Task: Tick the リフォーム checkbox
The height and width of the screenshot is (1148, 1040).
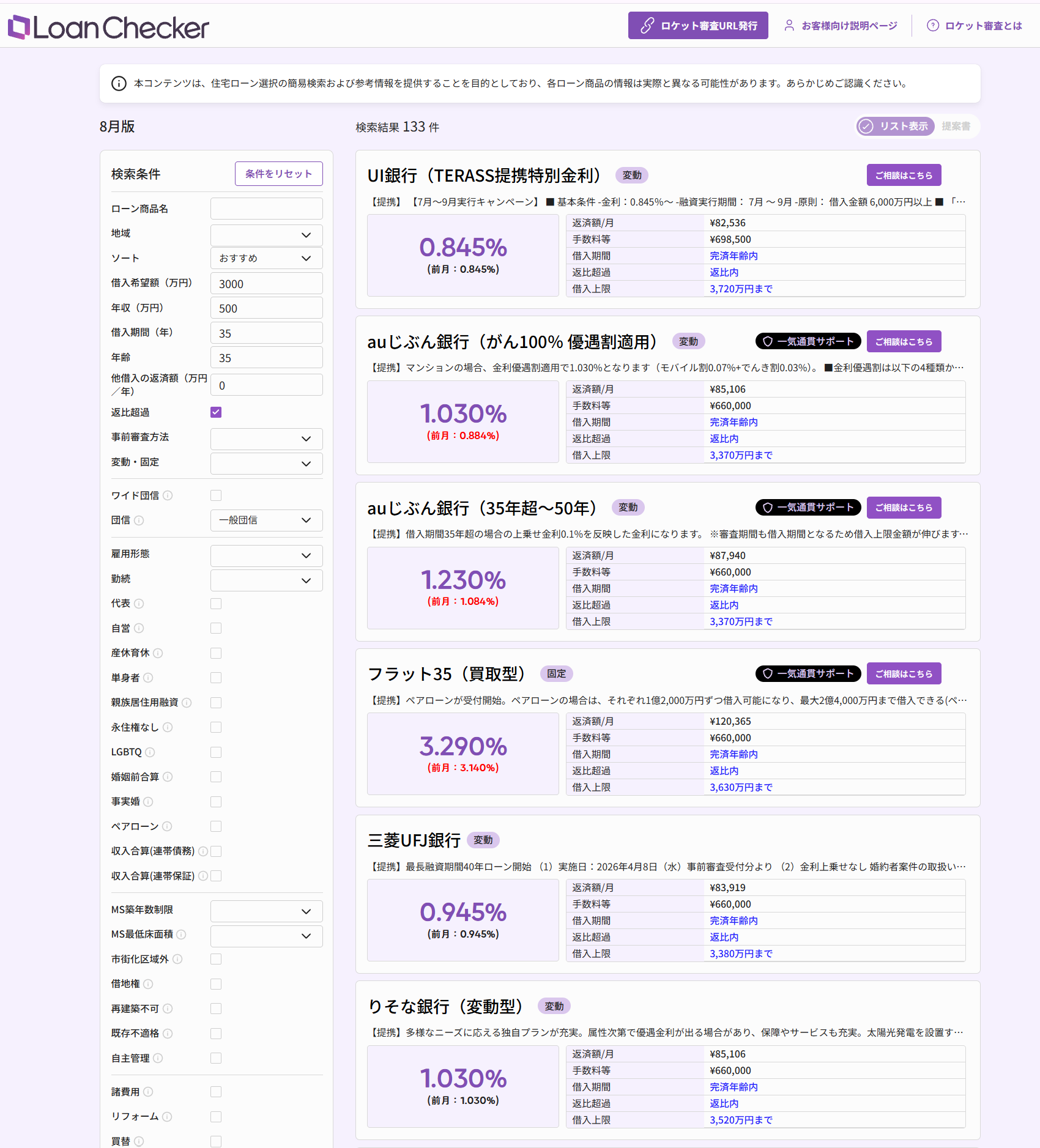Action: (216, 1117)
